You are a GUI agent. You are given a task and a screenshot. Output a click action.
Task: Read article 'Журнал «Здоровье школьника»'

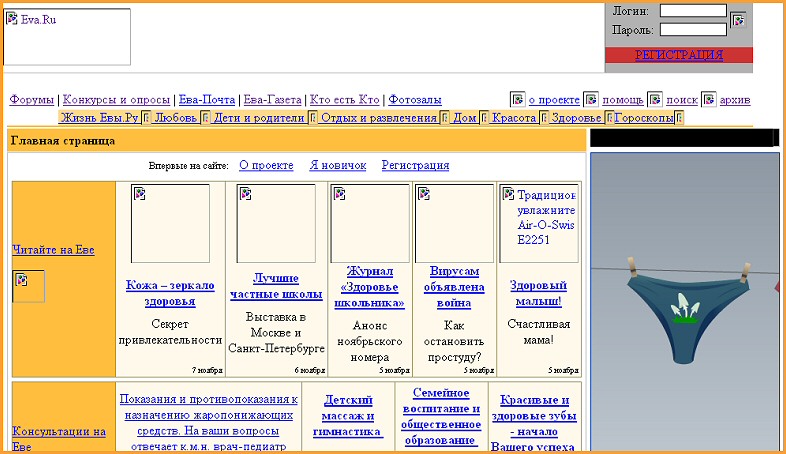click(x=369, y=286)
